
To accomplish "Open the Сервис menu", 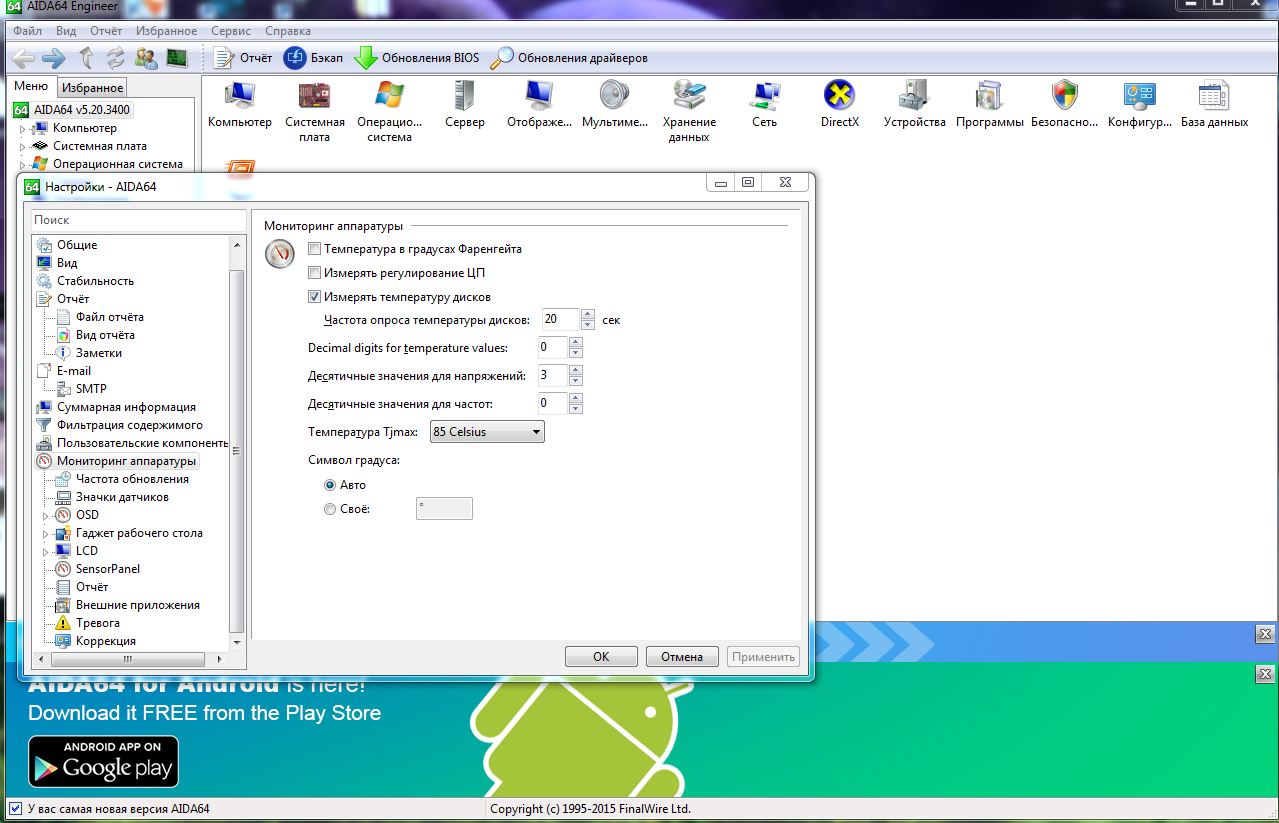I will pos(231,31).
